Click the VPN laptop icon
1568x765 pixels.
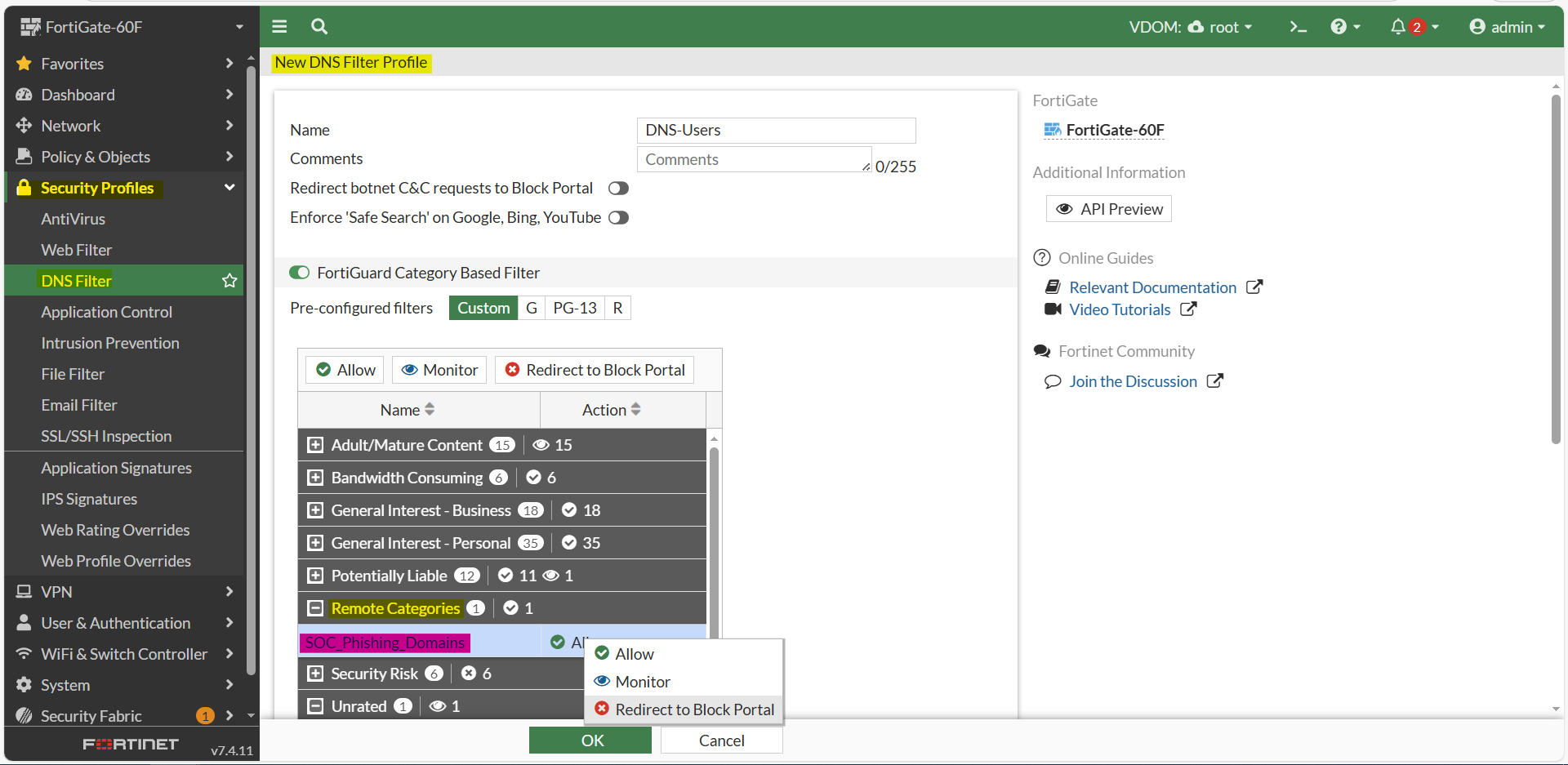click(24, 592)
